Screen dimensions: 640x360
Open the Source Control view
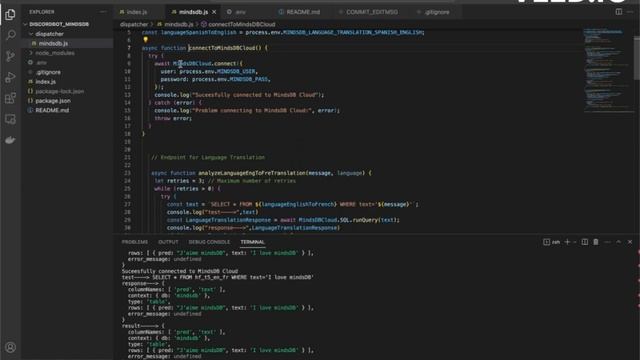point(10,56)
